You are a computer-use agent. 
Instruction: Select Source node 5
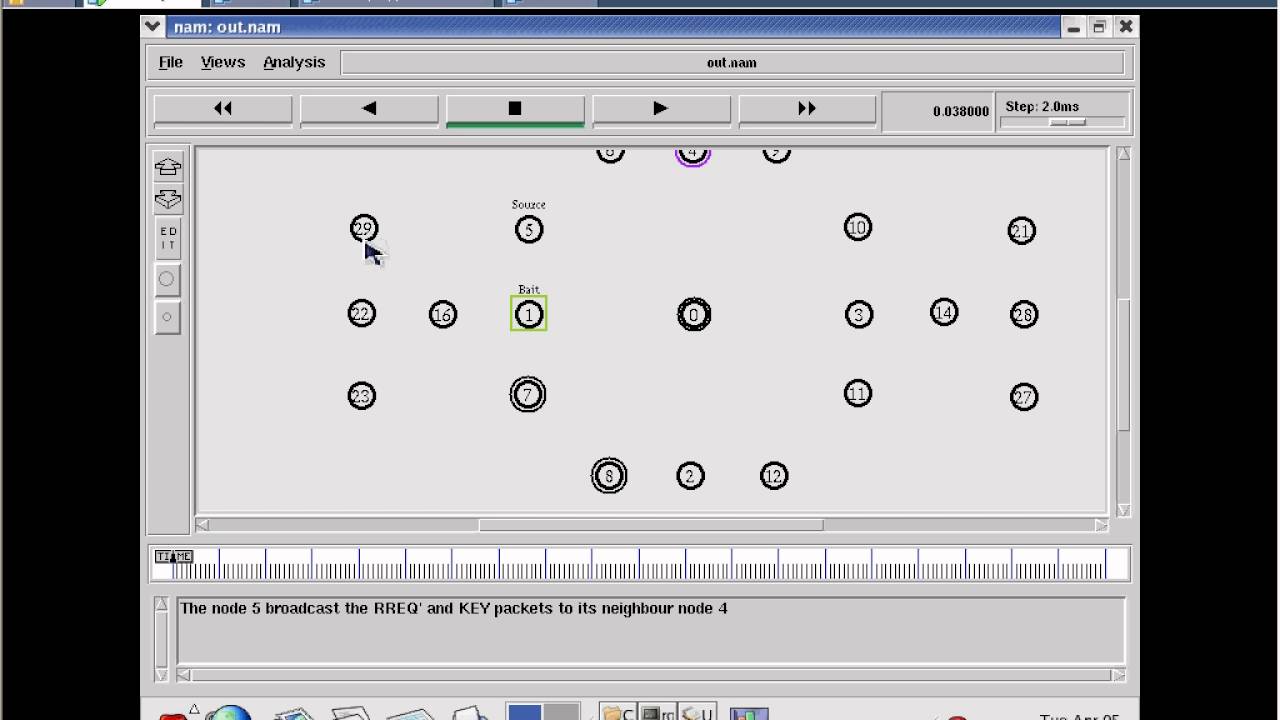pos(529,230)
